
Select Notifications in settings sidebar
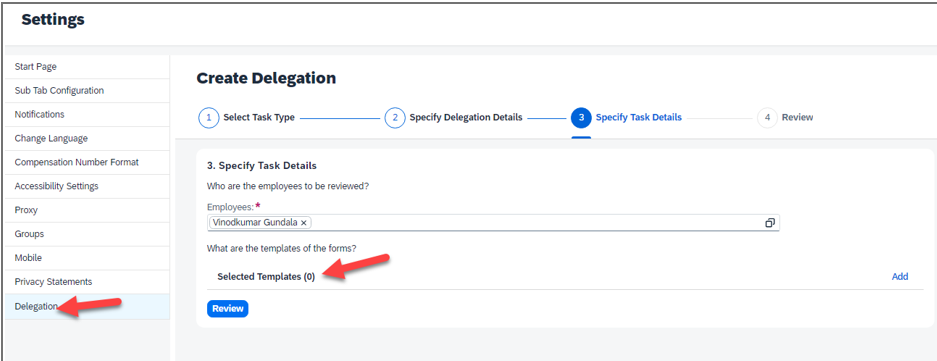click(87, 115)
